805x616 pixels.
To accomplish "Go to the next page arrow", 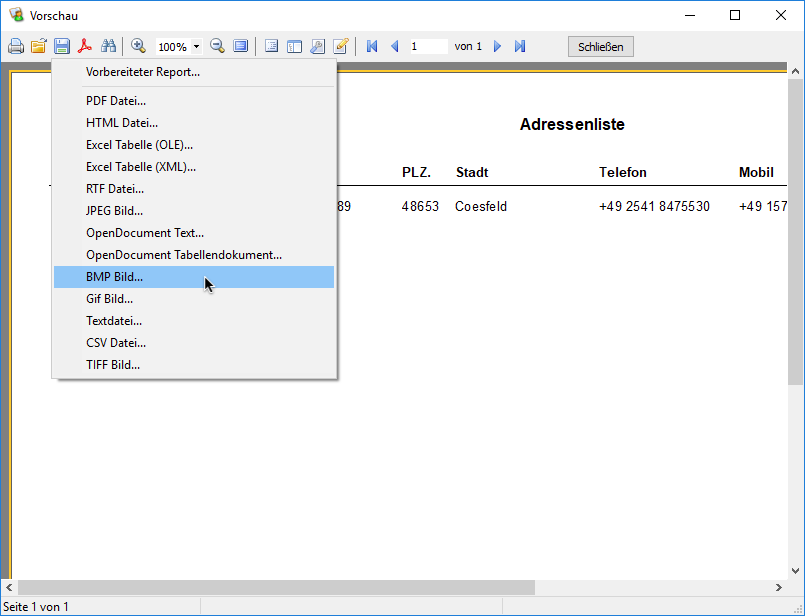I will point(497,46).
